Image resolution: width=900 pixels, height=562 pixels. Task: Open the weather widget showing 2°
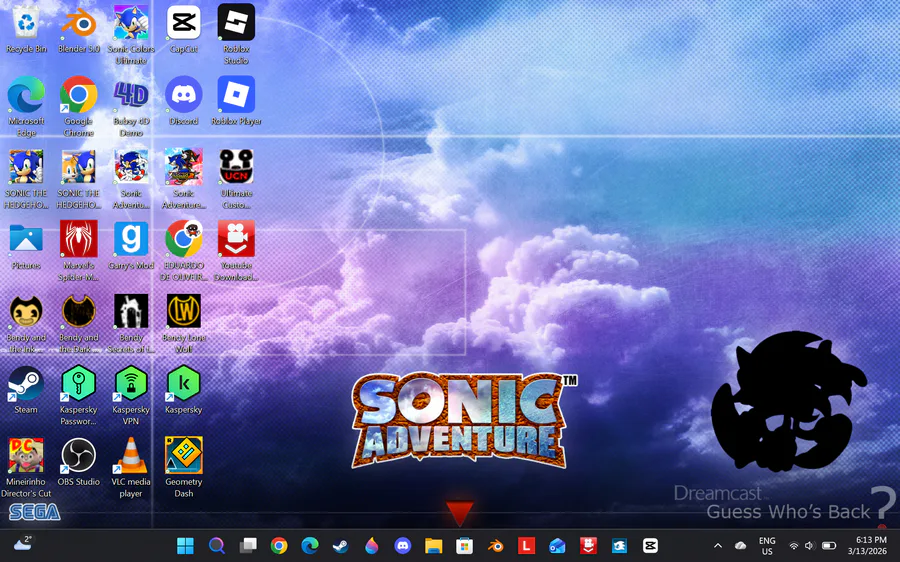[x=22, y=543]
